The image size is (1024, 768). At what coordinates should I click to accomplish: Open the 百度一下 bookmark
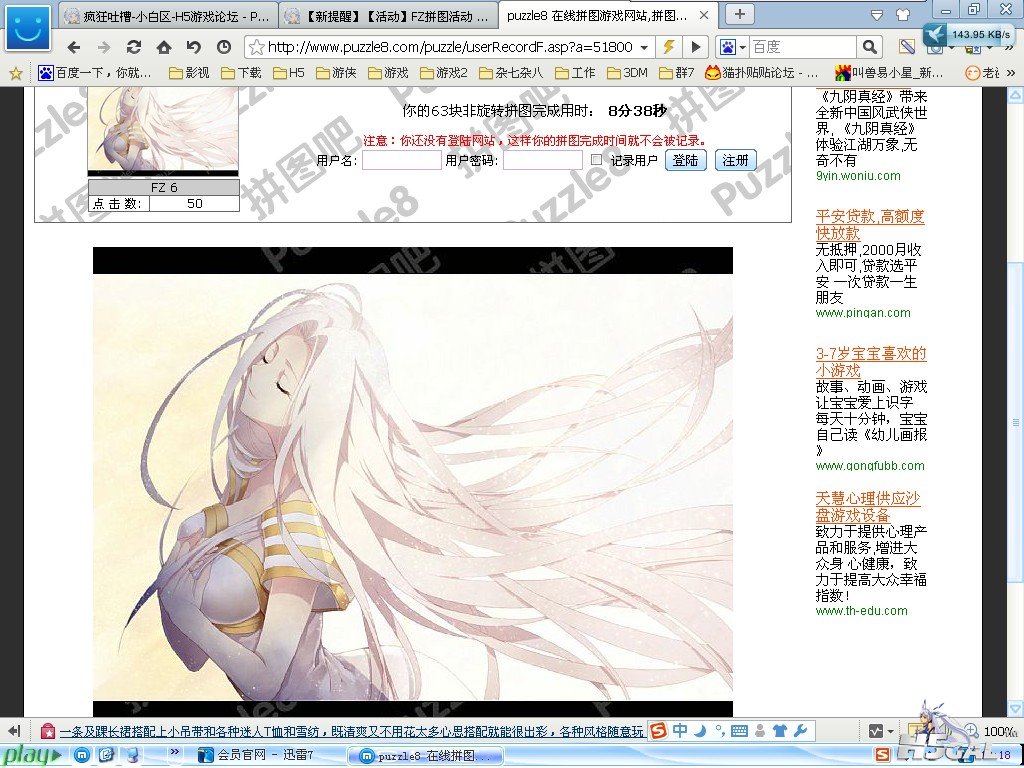click(x=95, y=73)
